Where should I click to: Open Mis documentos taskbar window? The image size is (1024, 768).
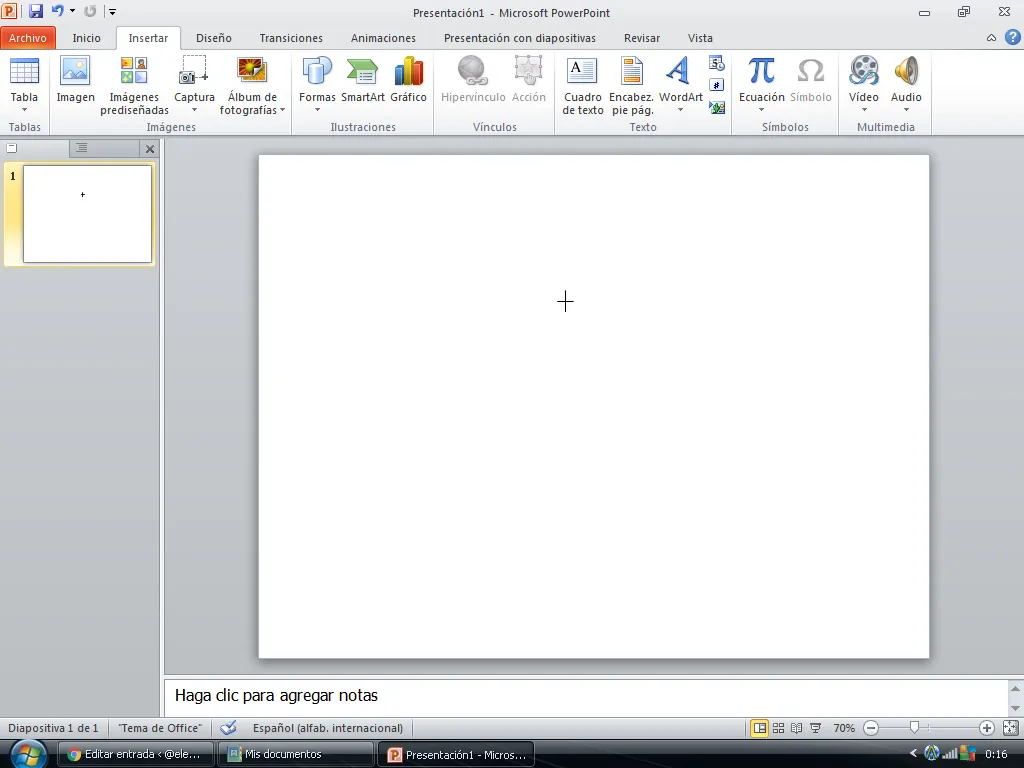tap(296, 754)
